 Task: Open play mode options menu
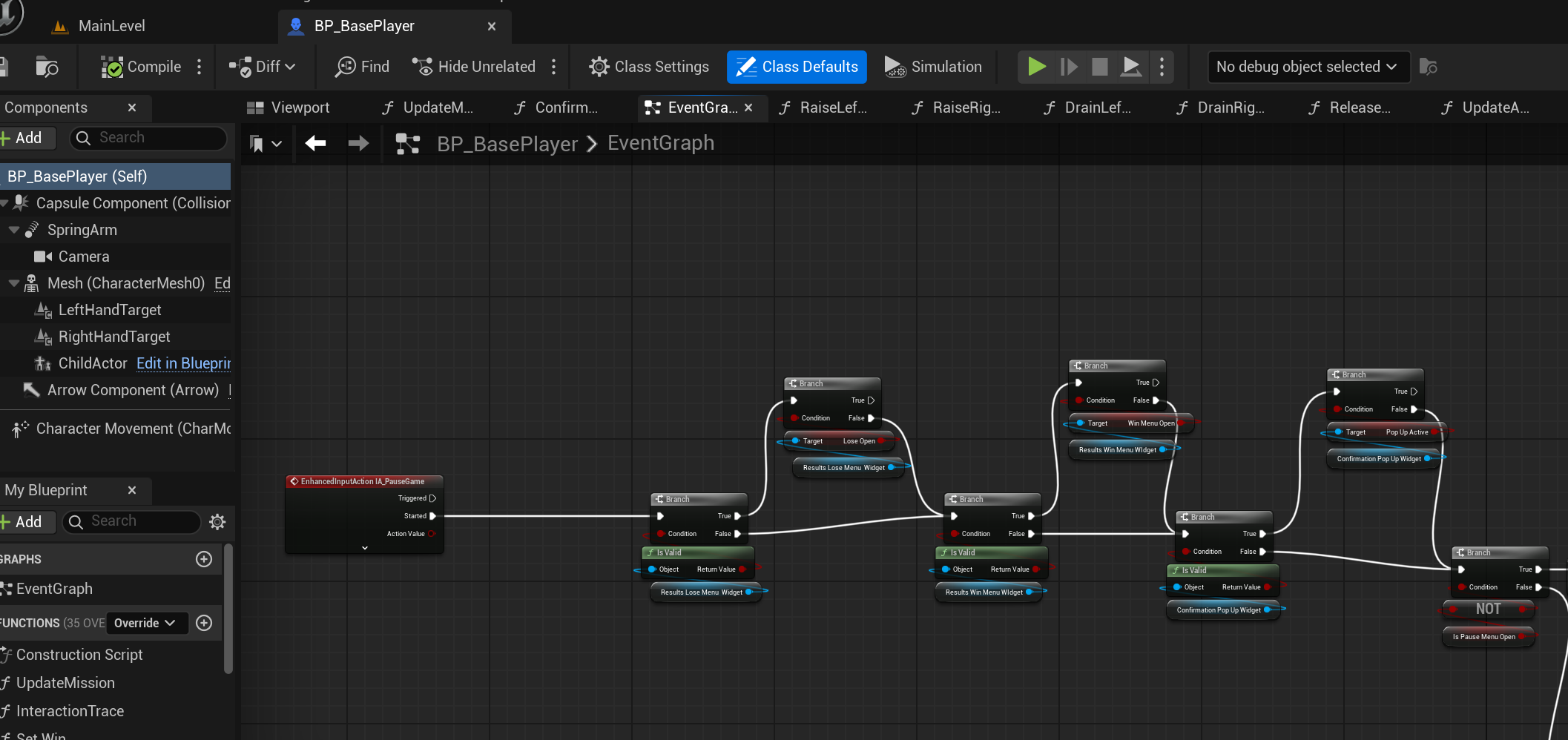tap(1162, 67)
